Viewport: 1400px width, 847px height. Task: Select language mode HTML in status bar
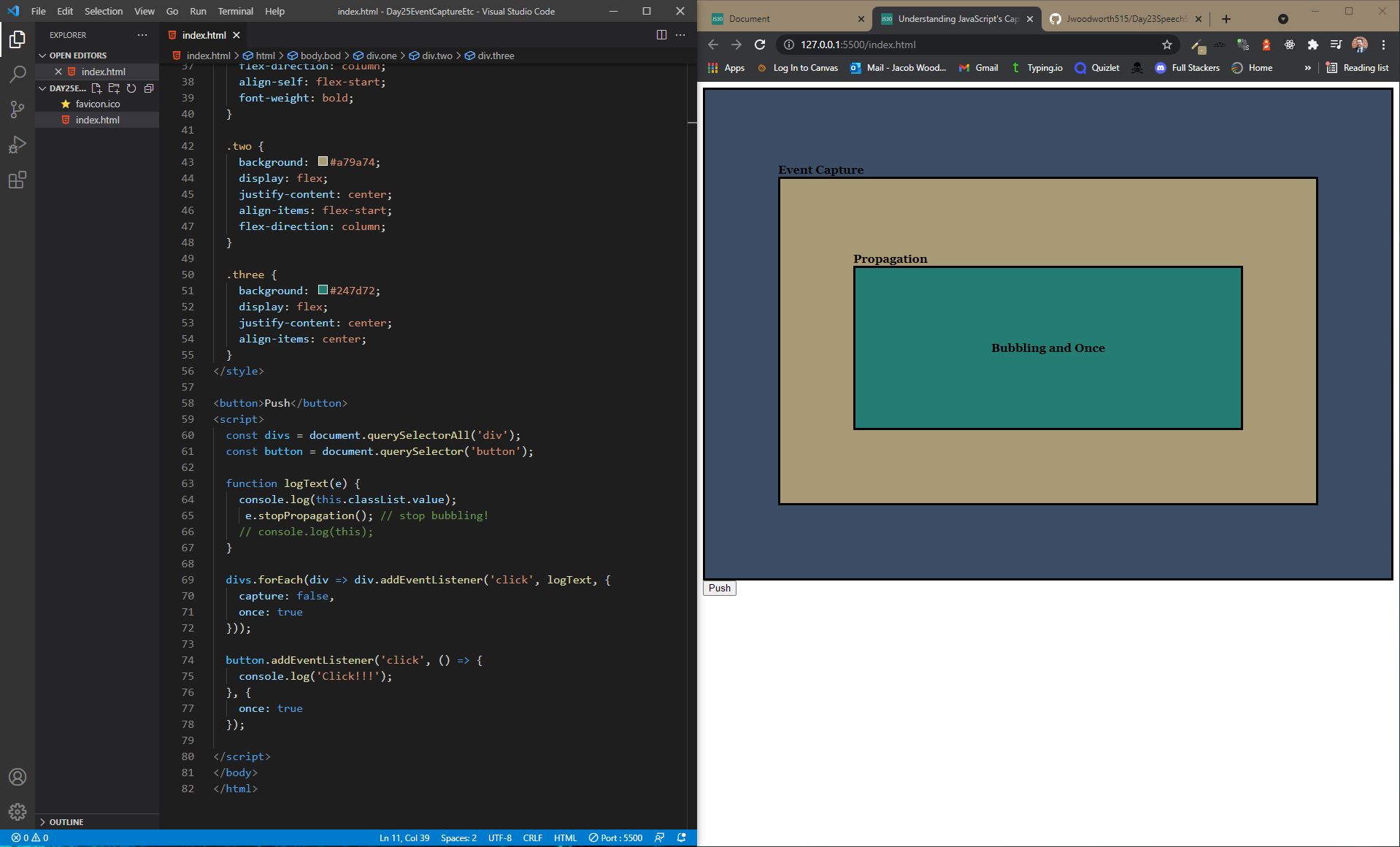point(565,838)
